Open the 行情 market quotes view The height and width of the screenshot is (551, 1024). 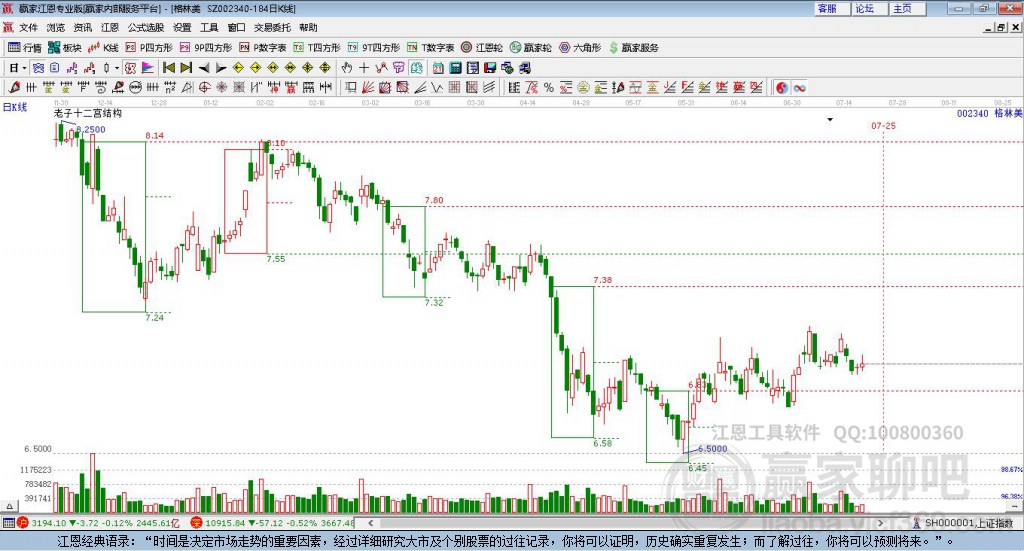click(24, 48)
